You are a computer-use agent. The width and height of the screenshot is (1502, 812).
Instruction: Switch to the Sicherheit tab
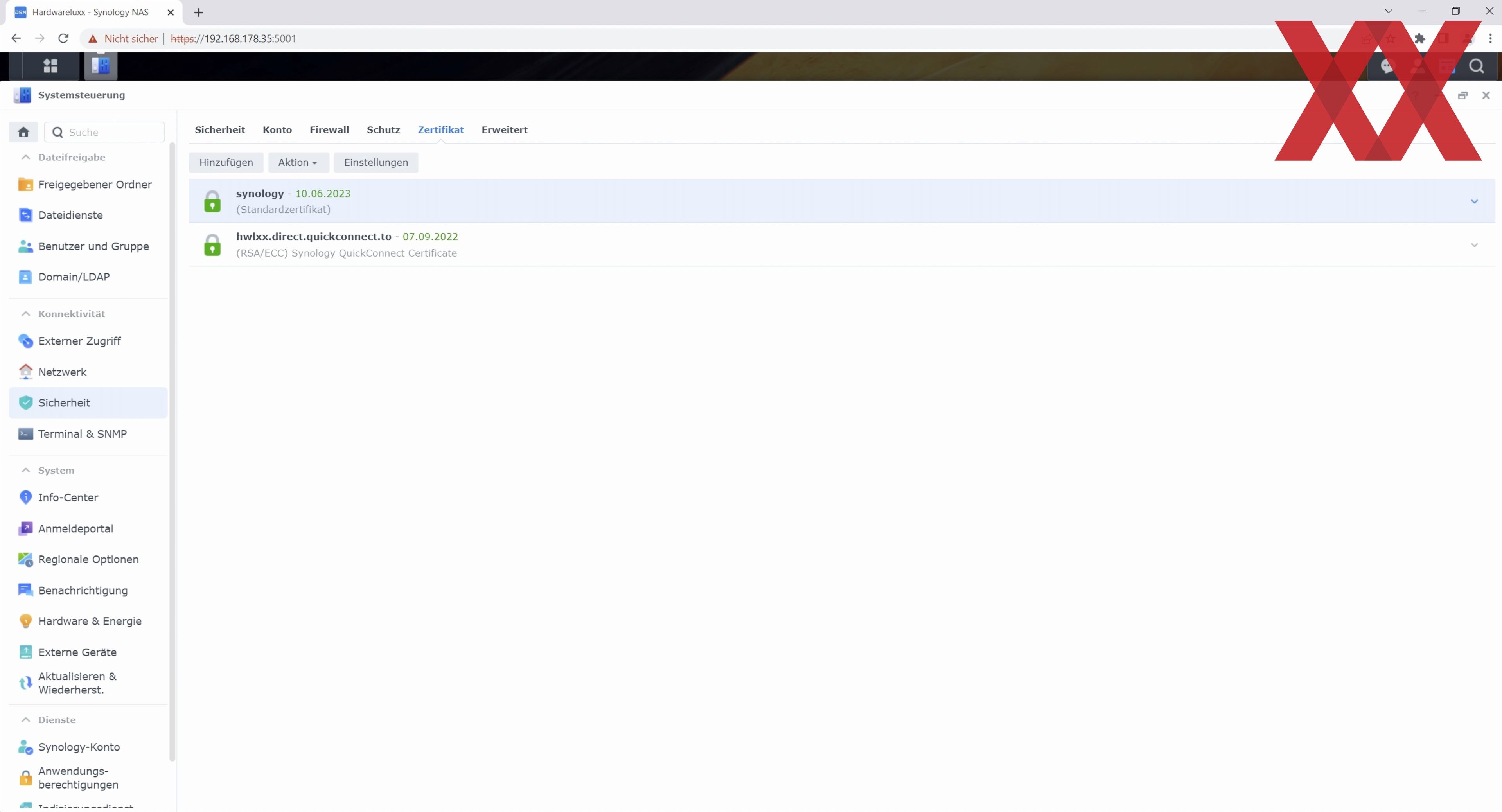(x=220, y=129)
